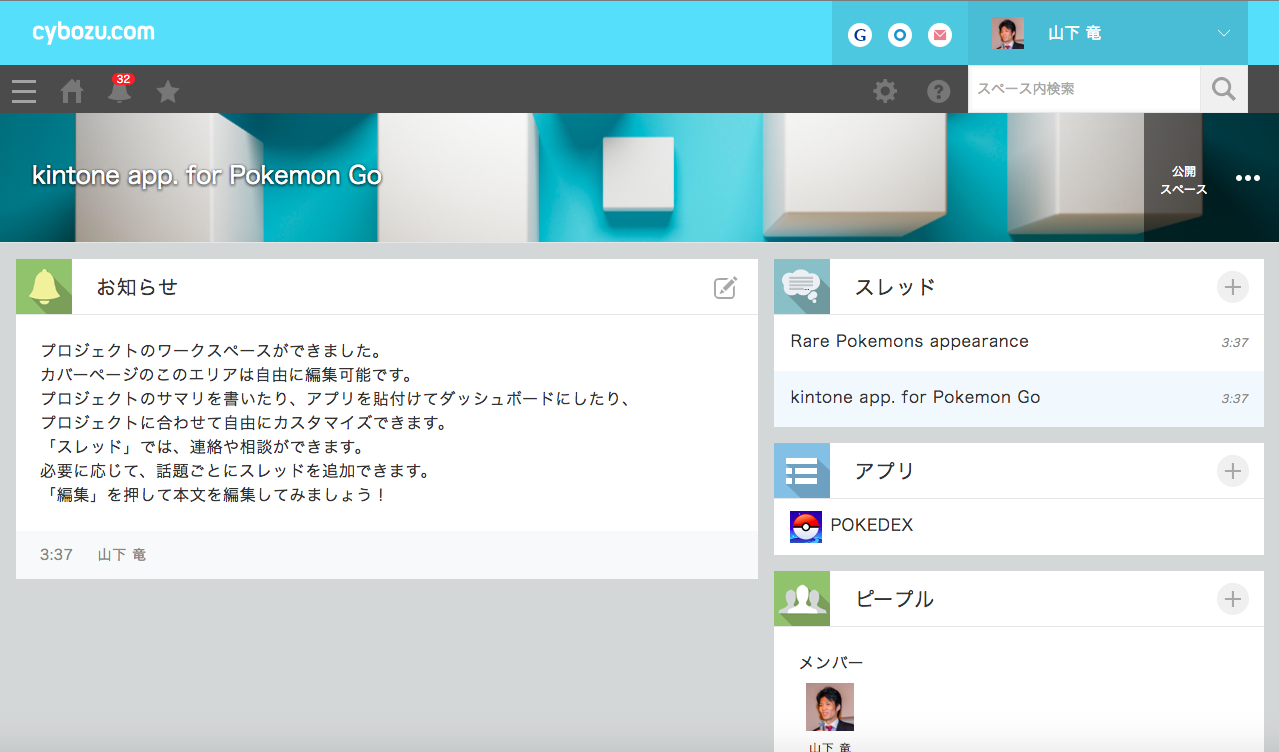Click the 3:37 time on Rare Pokemons row
Image resolution: width=1279 pixels, height=752 pixels.
[x=1235, y=343]
